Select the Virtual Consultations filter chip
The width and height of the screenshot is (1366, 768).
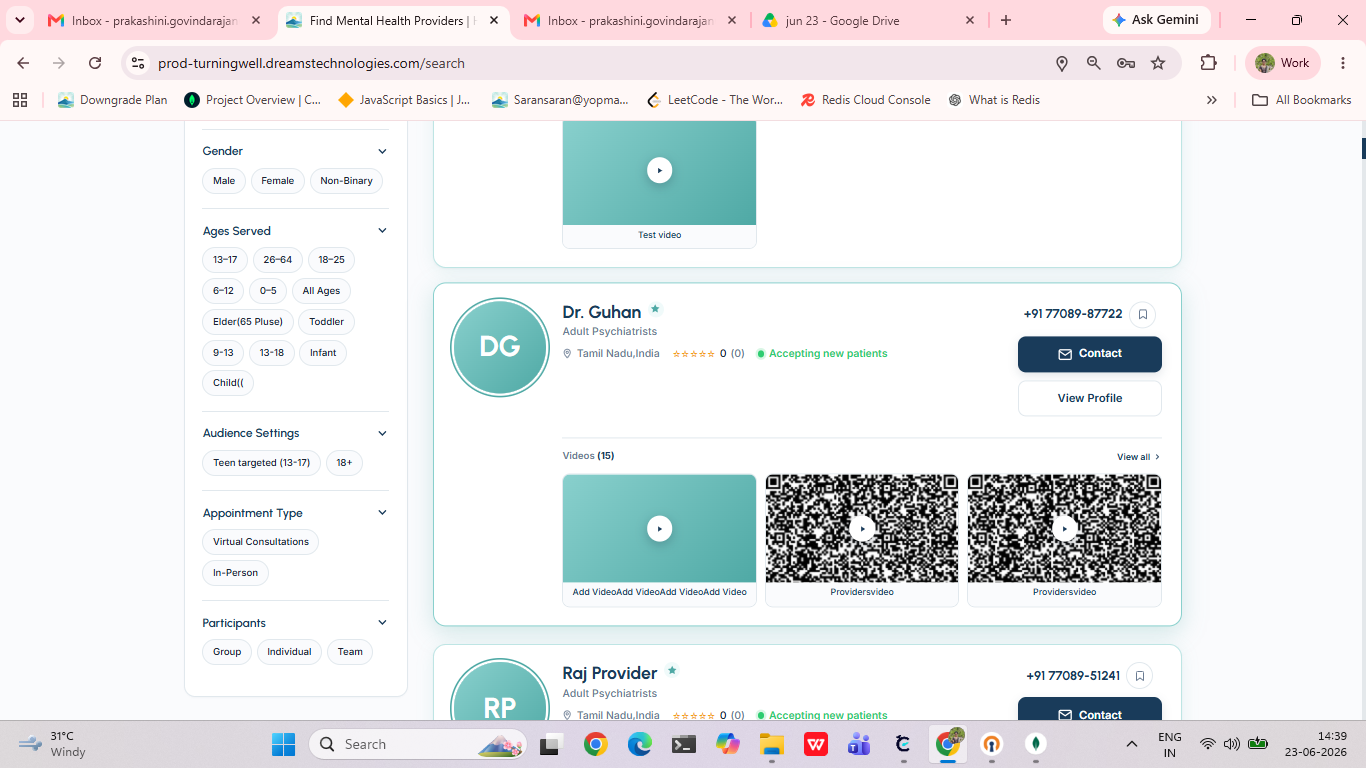coord(261,542)
